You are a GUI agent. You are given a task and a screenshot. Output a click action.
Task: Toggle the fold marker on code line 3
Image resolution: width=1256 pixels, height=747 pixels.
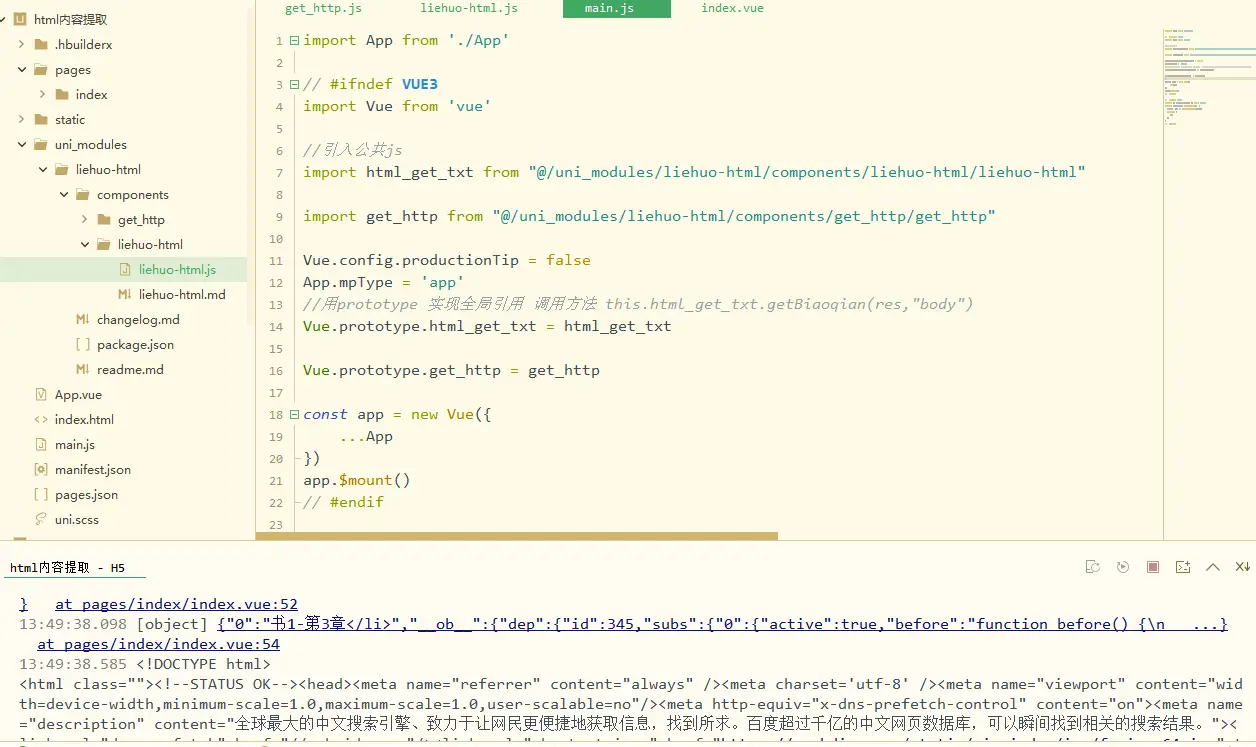coord(294,85)
